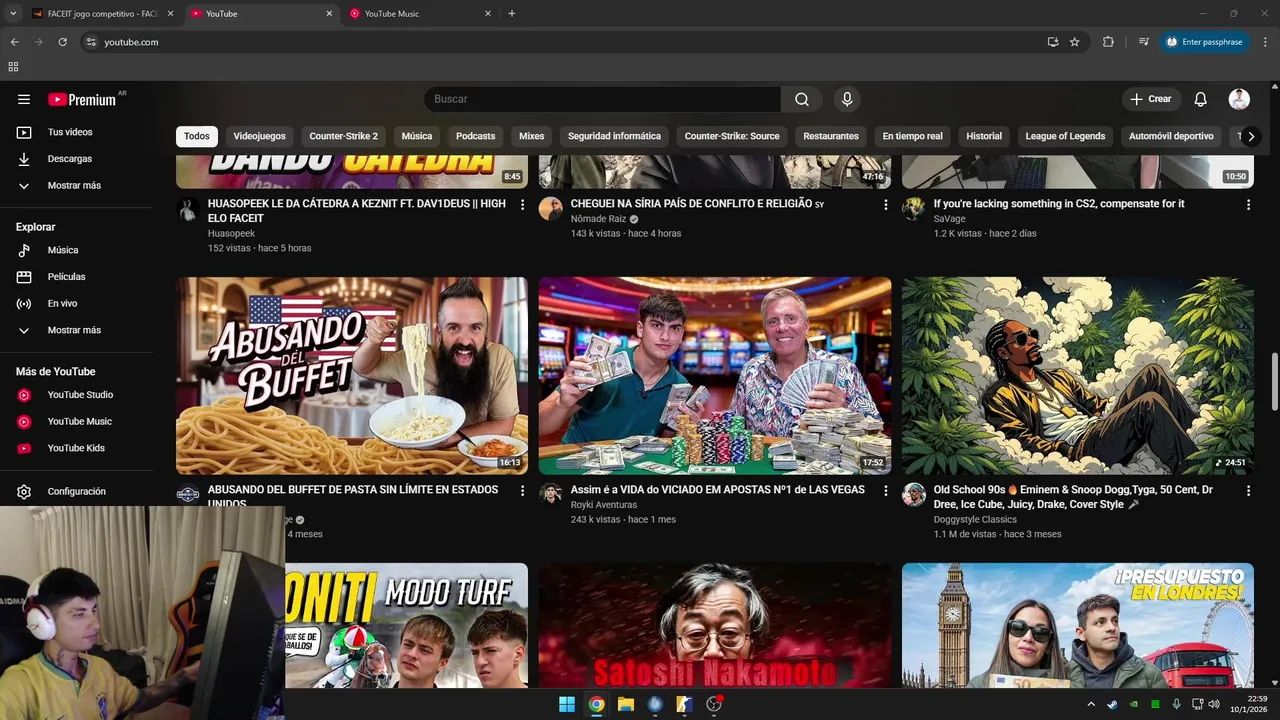Open Configuración settings in the sidebar
1280x720 pixels.
(76, 492)
